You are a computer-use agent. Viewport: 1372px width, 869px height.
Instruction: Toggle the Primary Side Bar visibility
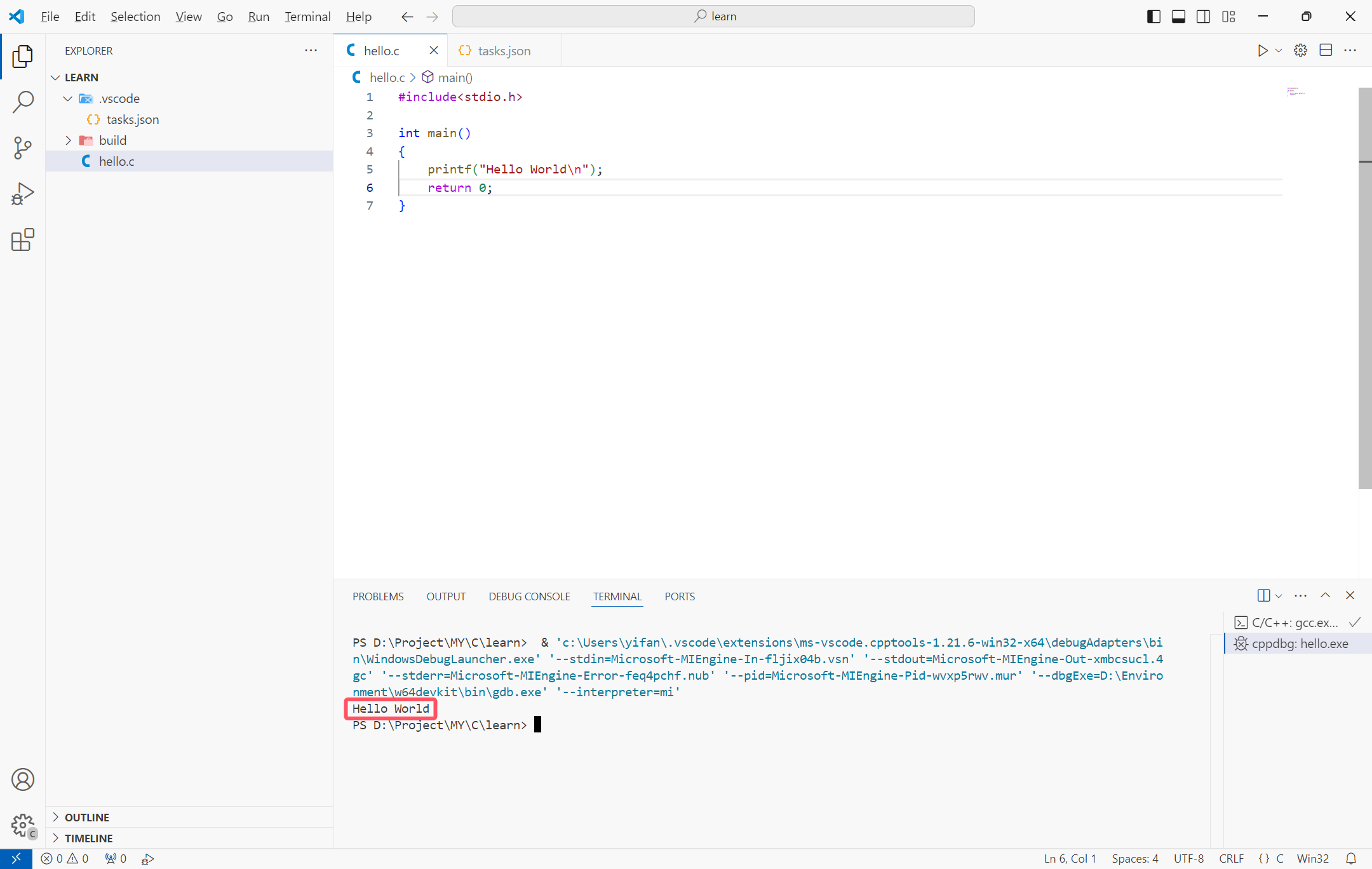[1152, 17]
